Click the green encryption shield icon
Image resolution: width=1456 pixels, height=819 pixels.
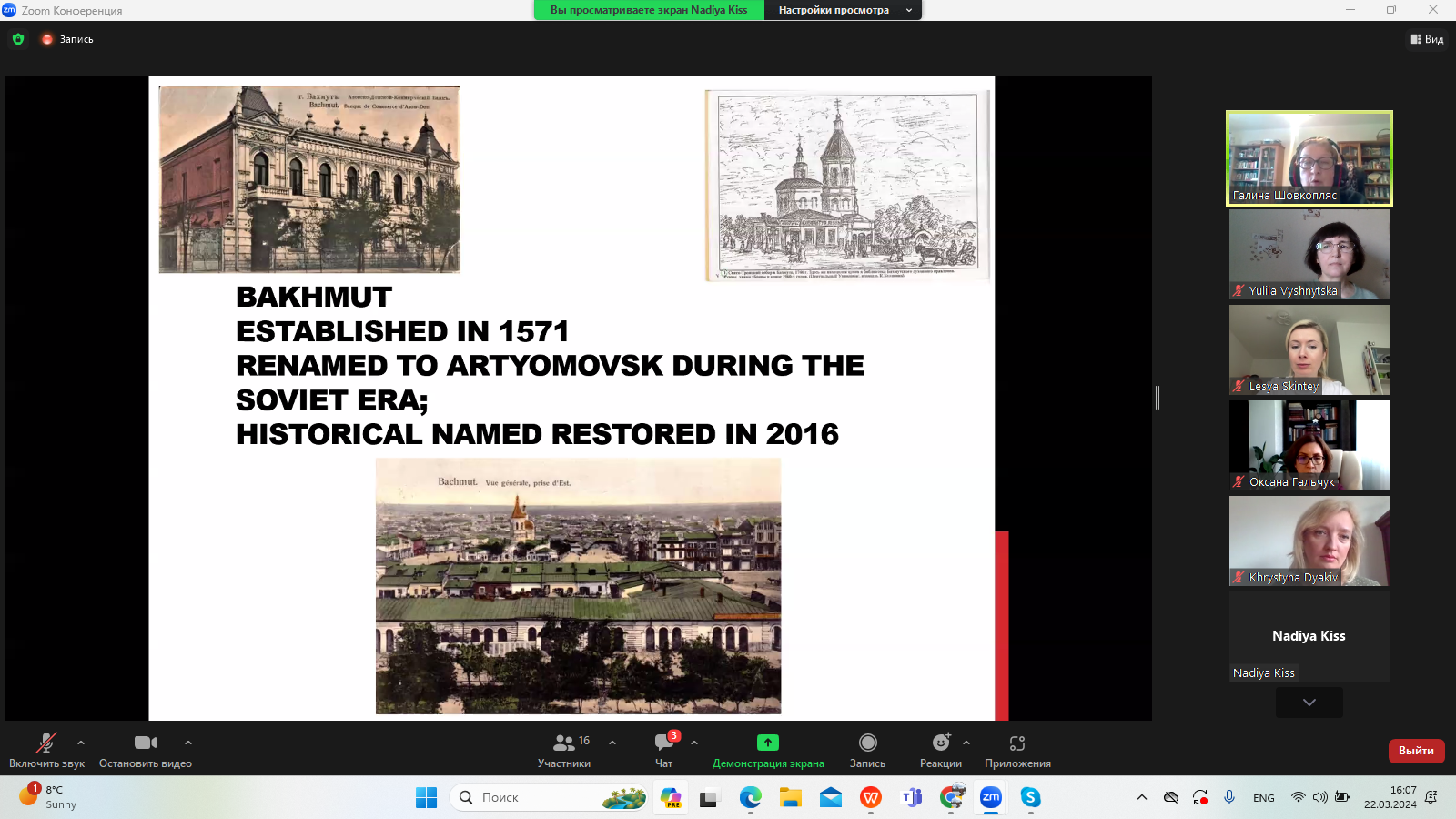[x=18, y=39]
